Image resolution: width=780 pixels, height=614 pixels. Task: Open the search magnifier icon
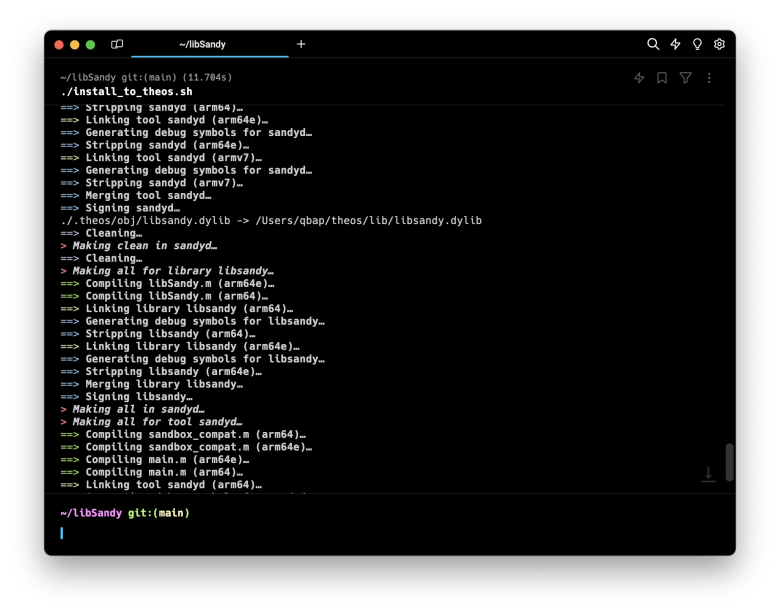point(653,44)
